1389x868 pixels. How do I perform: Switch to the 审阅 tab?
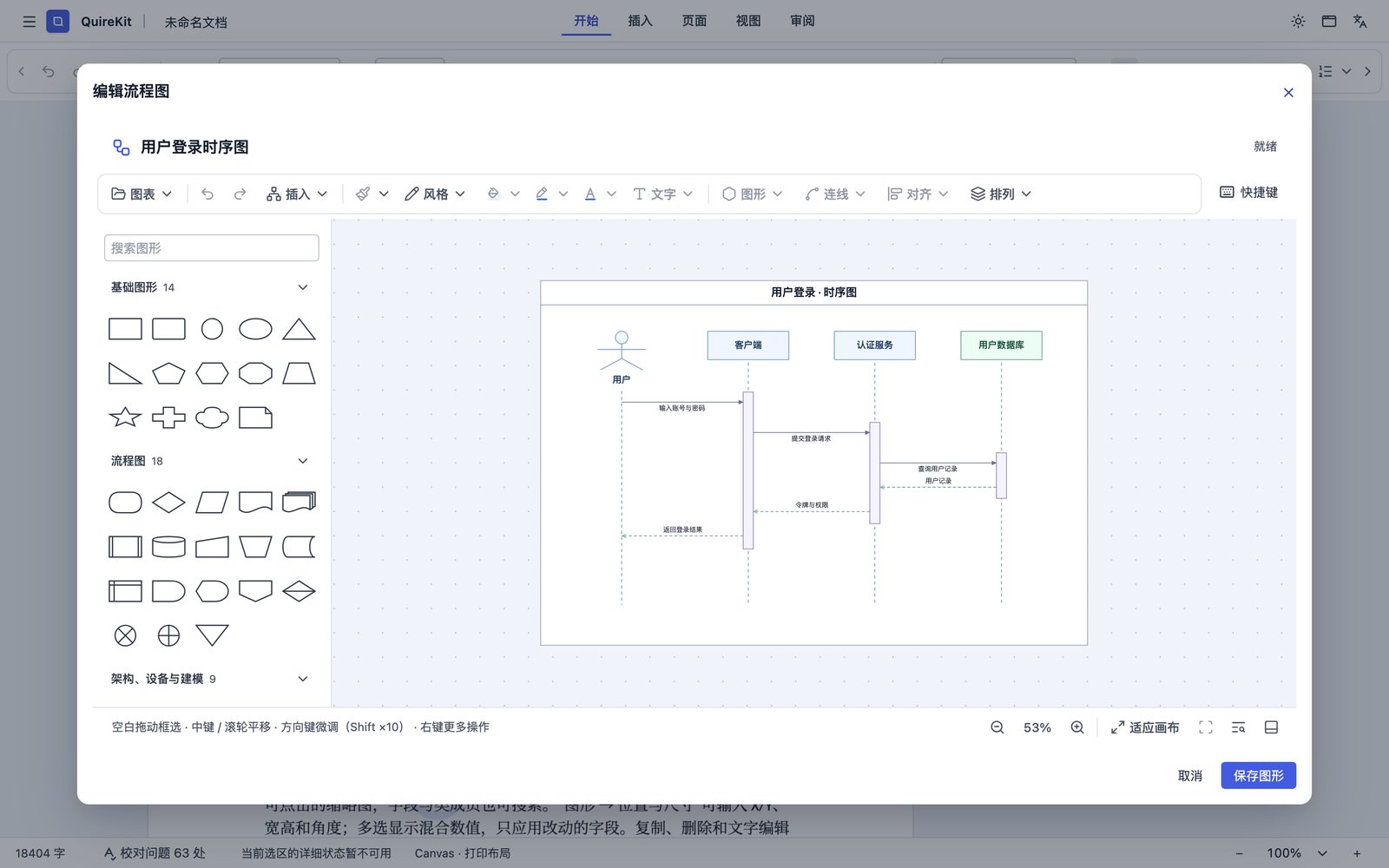[802, 21]
